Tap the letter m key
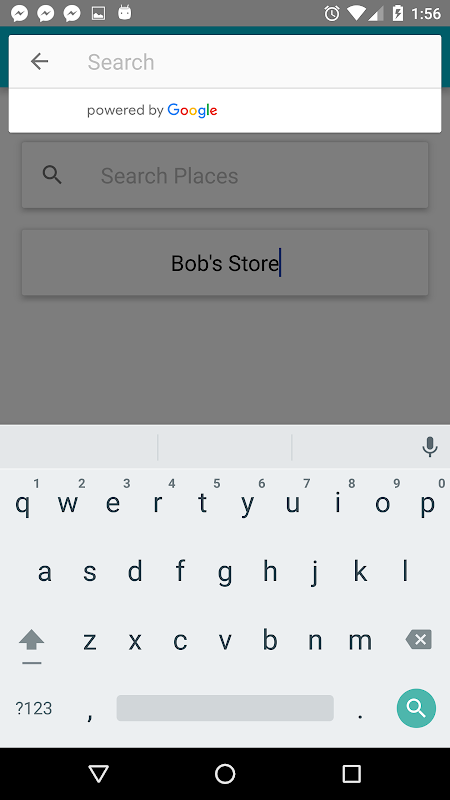Screen dimensions: 450x800 pos(360,640)
